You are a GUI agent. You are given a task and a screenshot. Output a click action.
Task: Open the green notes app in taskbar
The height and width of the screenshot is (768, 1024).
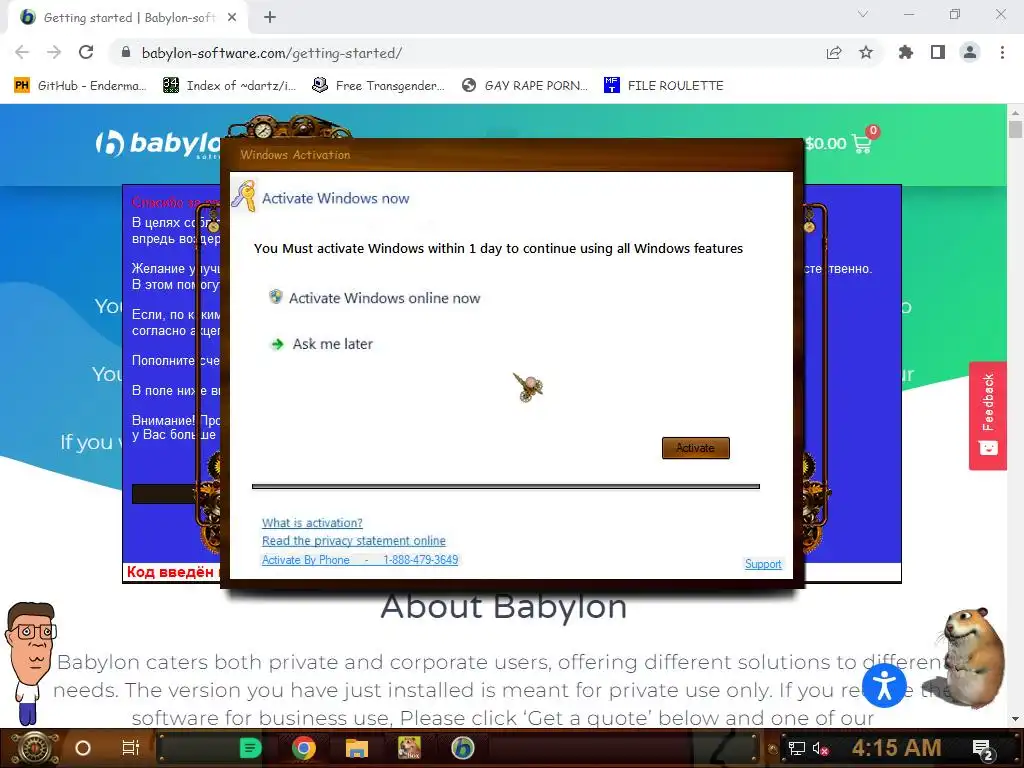pos(250,748)
